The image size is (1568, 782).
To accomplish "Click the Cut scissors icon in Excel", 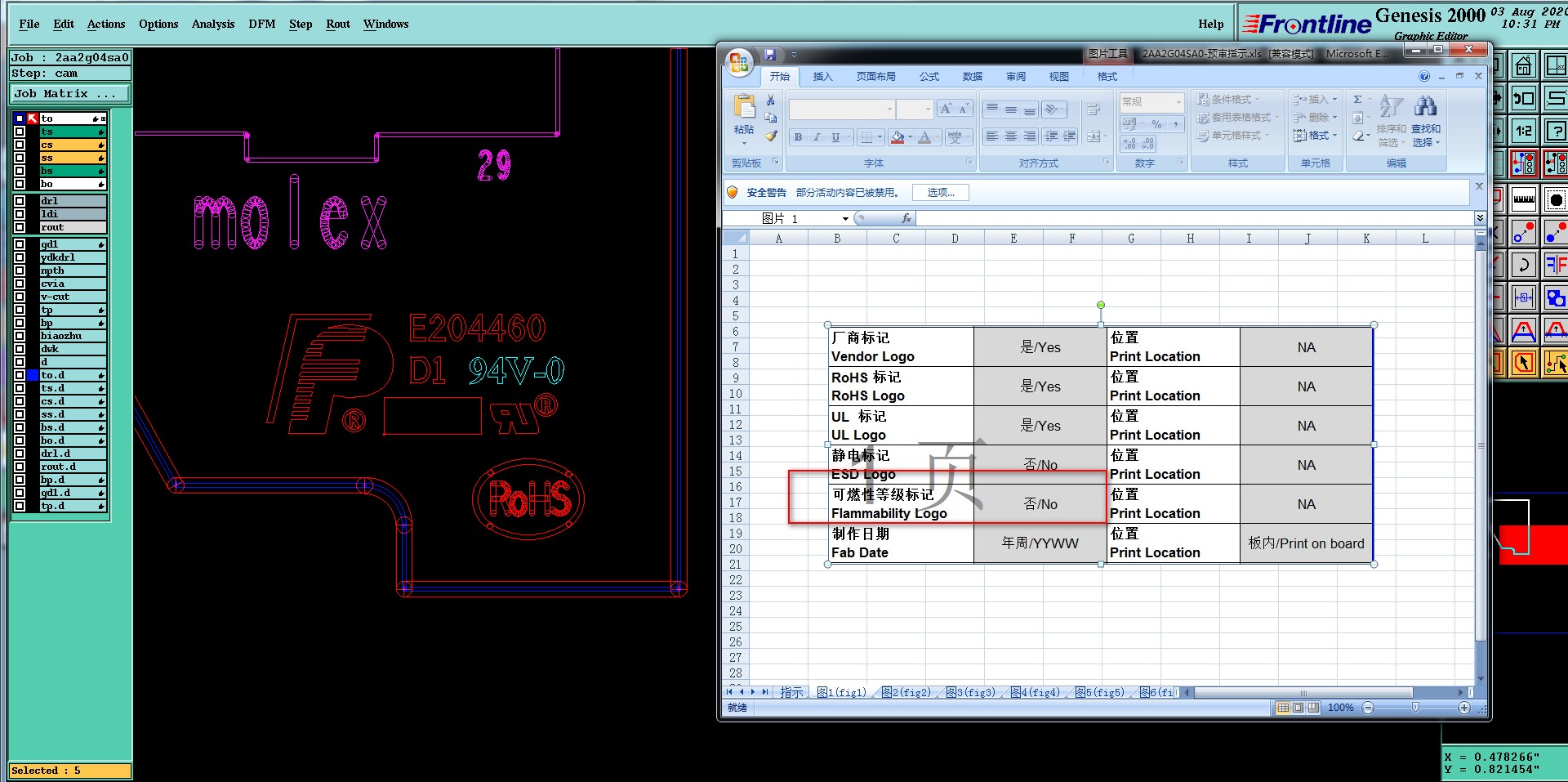I will 770,100.
